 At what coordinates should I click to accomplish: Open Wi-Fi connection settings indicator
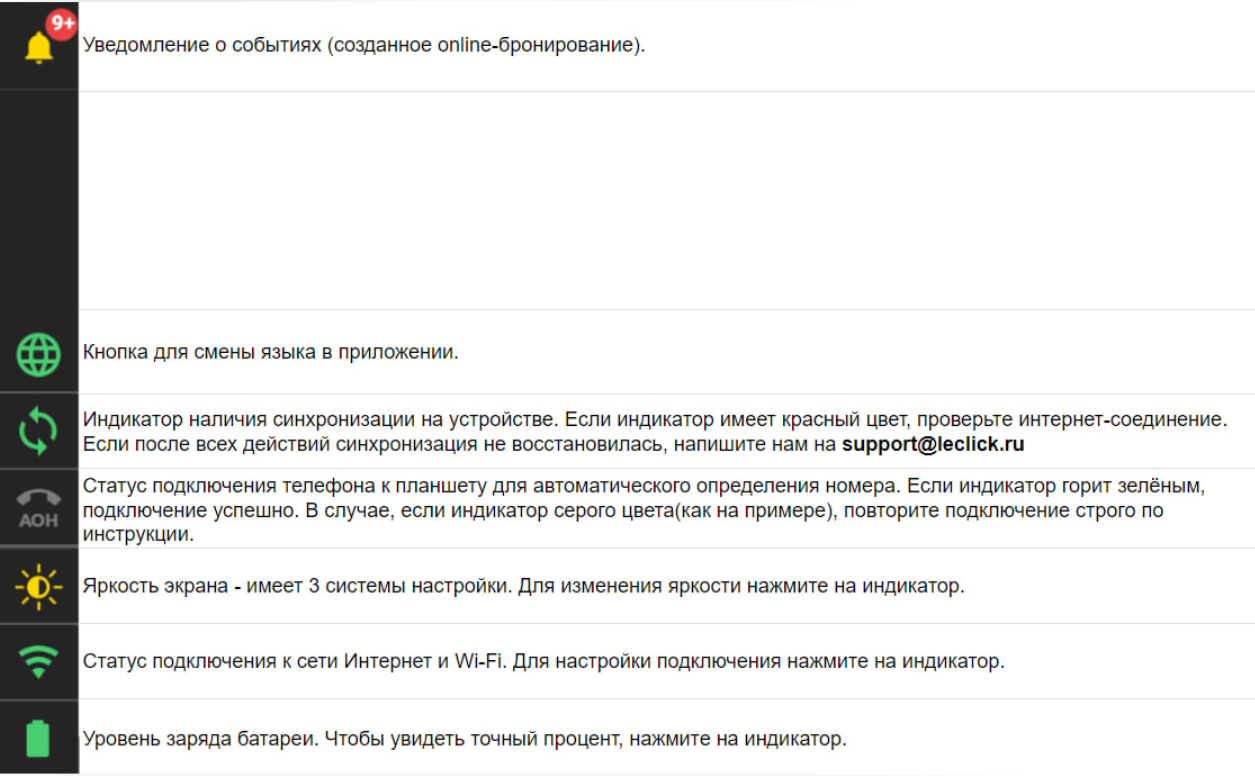[38, 661]
